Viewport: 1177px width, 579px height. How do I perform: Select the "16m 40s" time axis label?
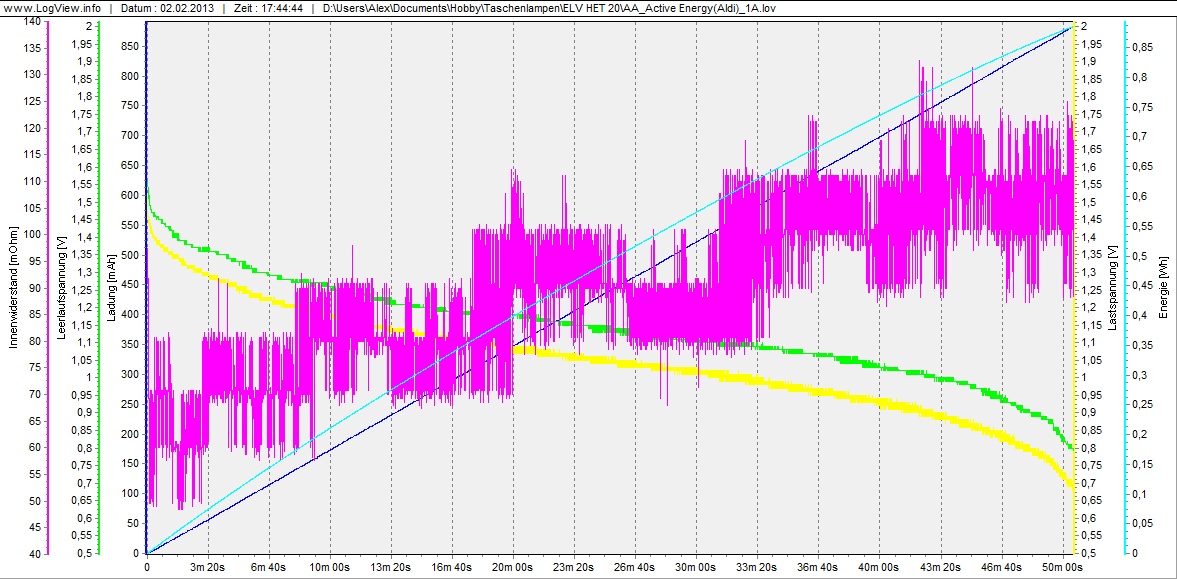(452, 566)
